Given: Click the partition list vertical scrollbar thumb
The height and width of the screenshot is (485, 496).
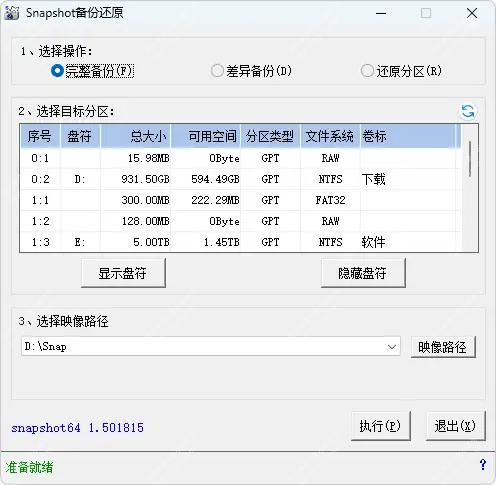Looking at the screenshot, I should click(x=470, y=159).
